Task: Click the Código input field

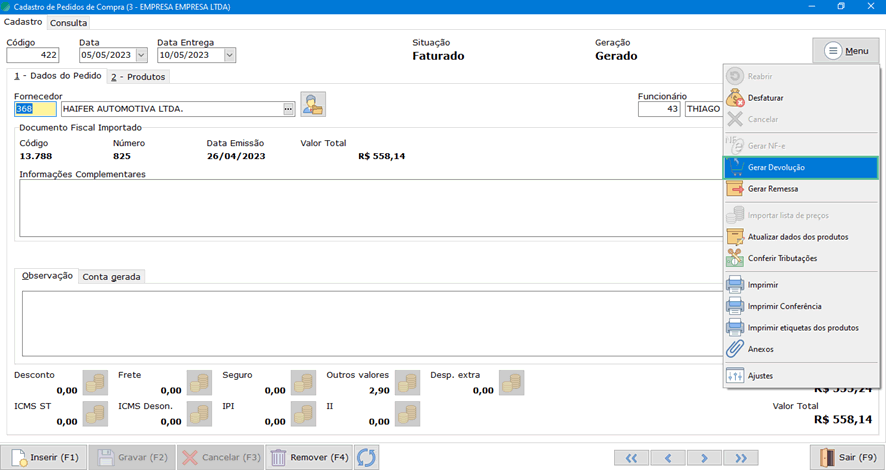Action: coord(33,56)
